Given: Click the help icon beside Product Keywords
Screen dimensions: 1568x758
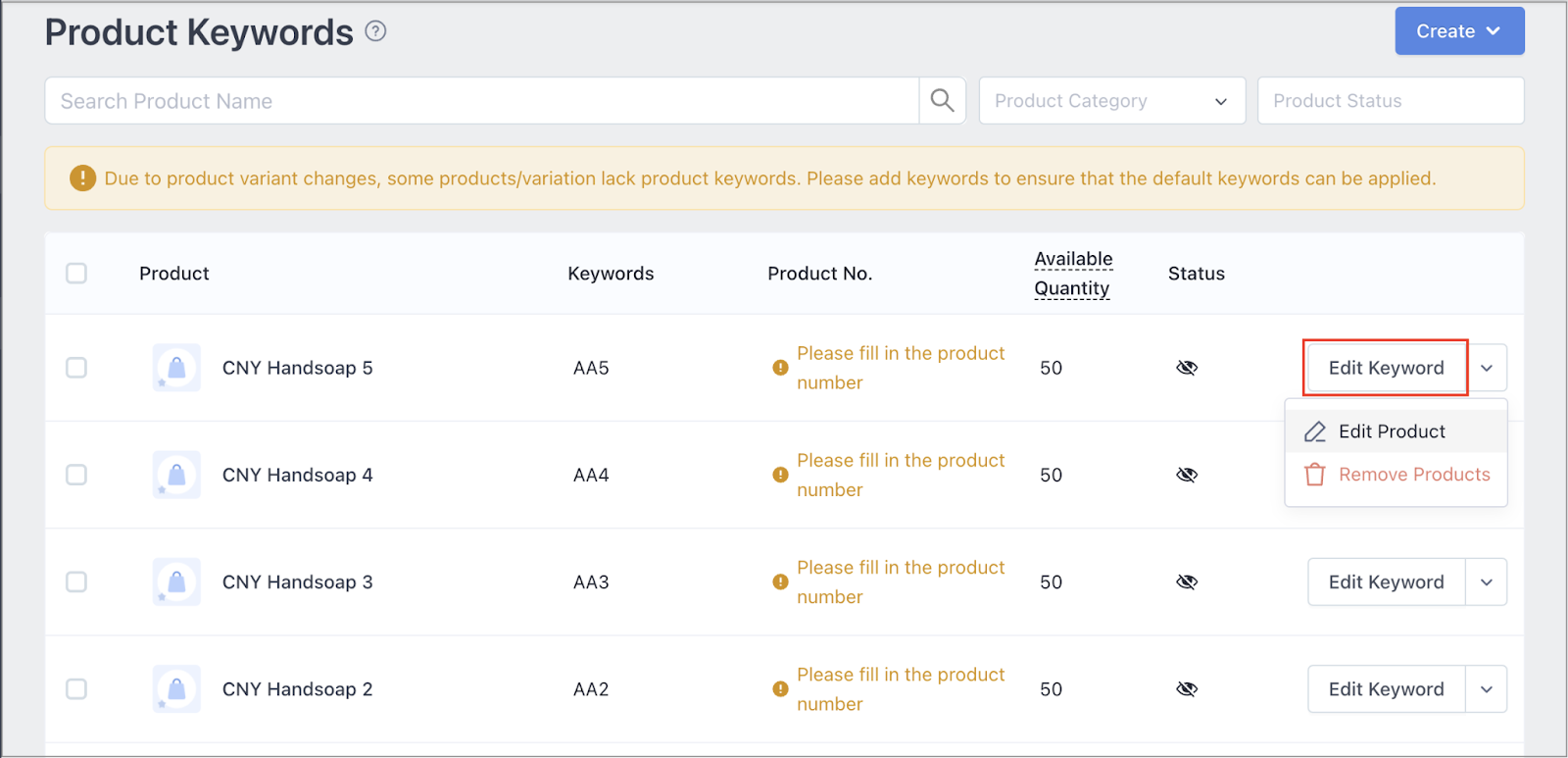Looking at the screenshot, I should [375, 31].
